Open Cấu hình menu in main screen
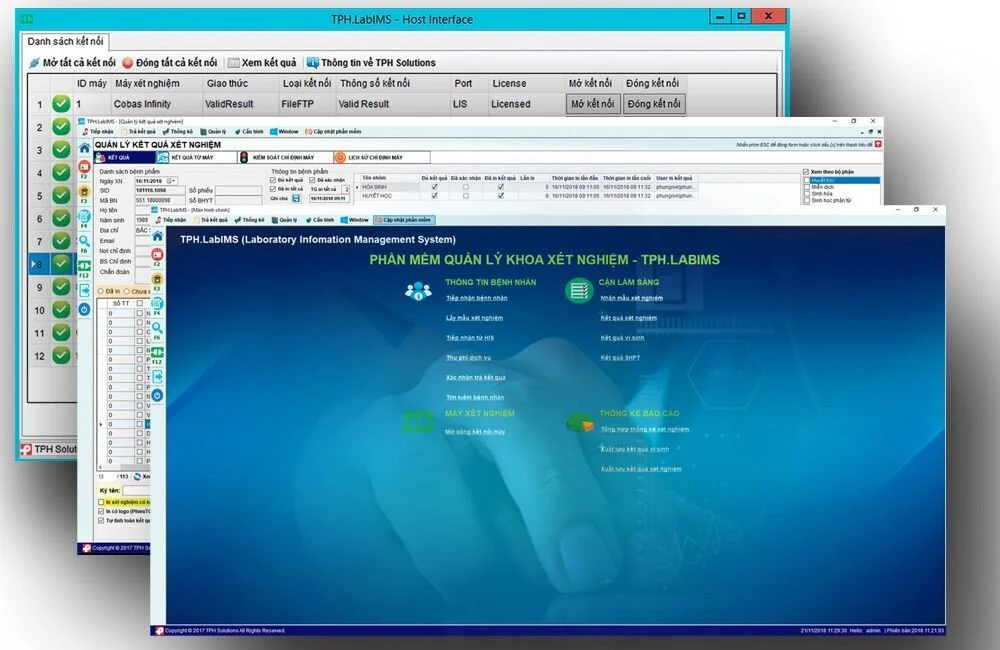Screen dimensions: 1000x650 tap(320, 220)
